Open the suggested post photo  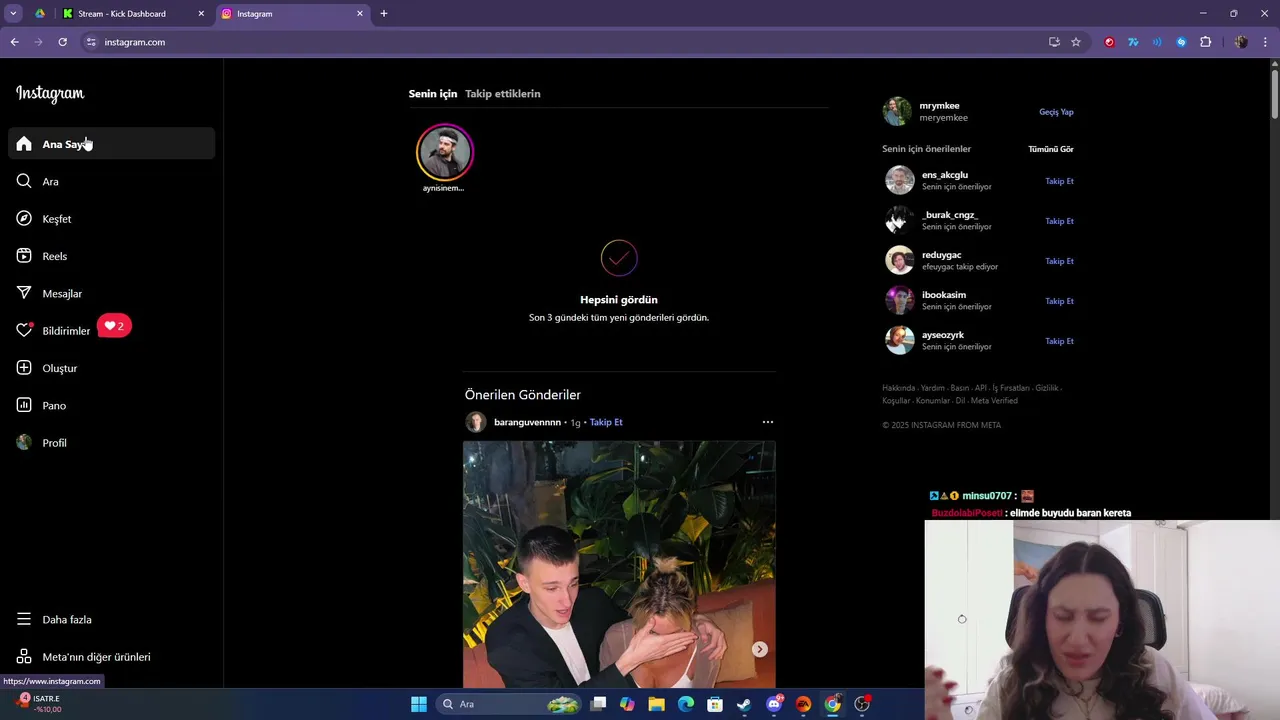tap(619, 564)
